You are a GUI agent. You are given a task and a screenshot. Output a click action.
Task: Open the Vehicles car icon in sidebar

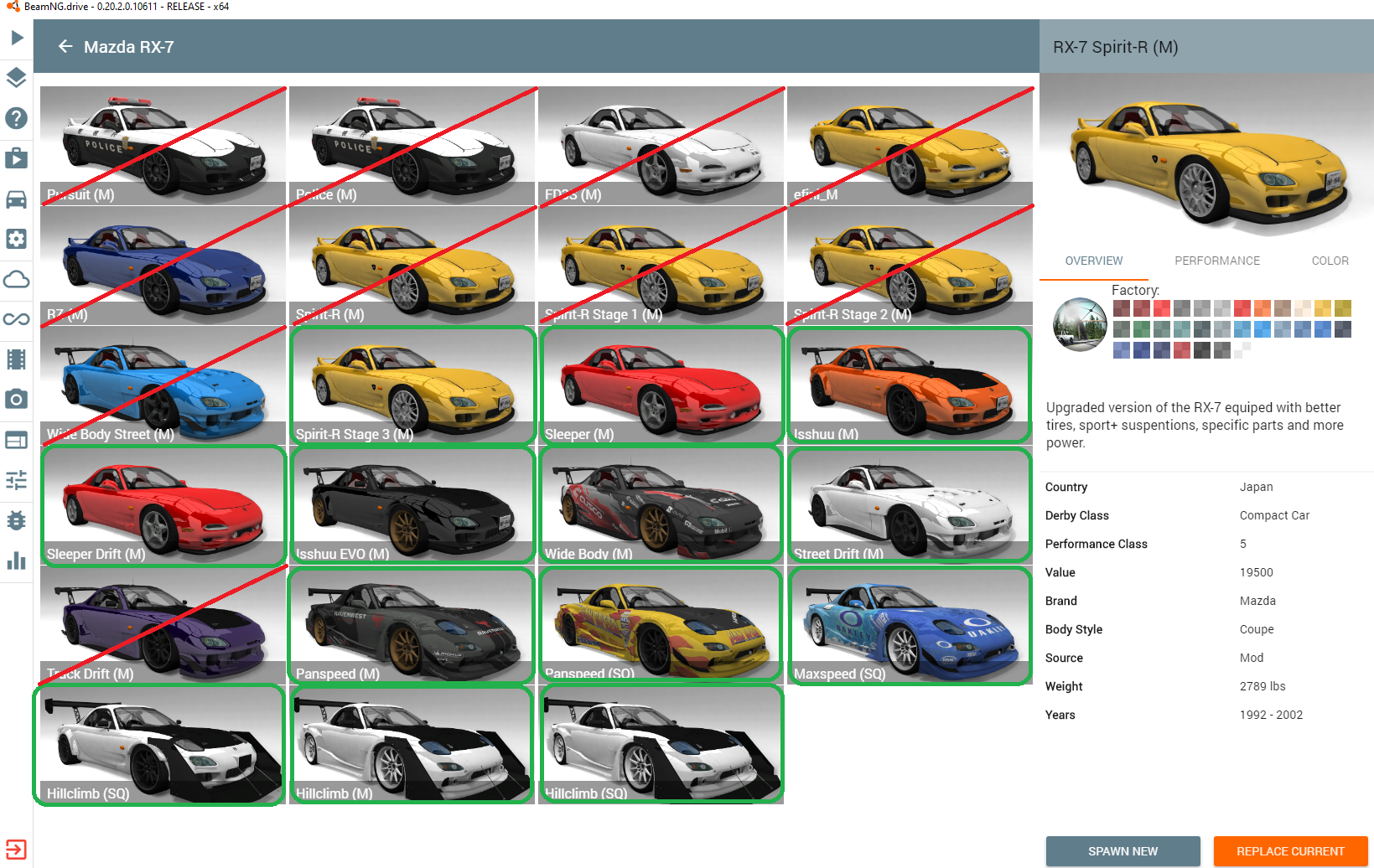17,199
